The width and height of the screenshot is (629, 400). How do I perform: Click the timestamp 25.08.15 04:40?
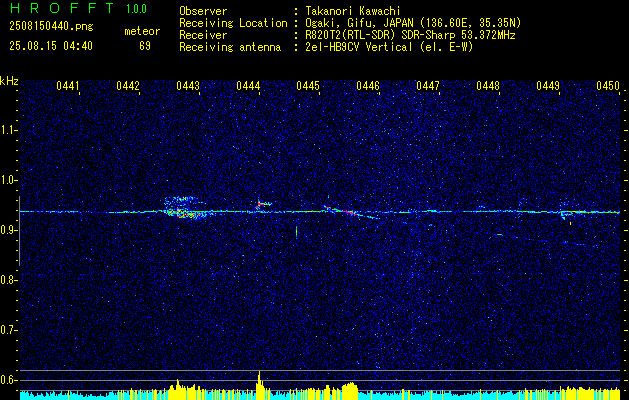51,46
